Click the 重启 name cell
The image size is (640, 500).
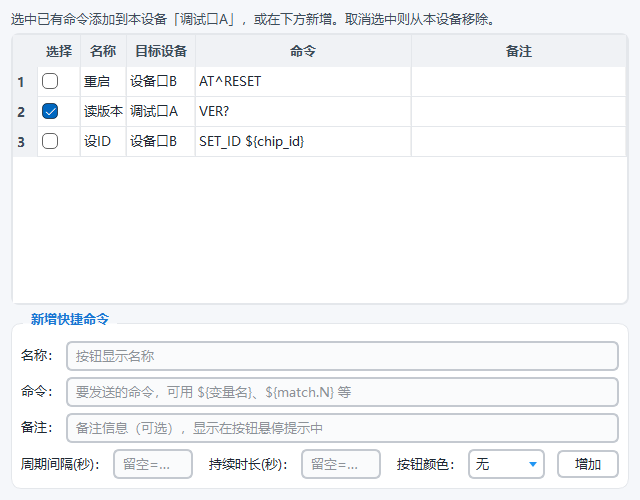pos(103,81)
